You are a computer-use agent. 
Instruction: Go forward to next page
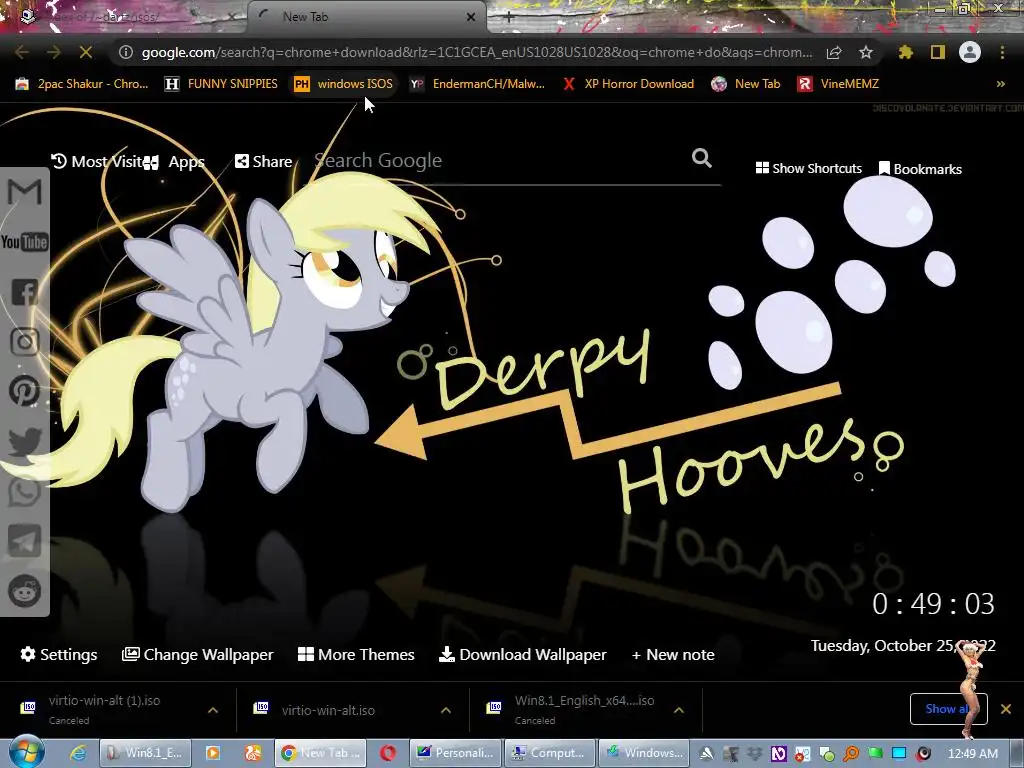[54, 52]
